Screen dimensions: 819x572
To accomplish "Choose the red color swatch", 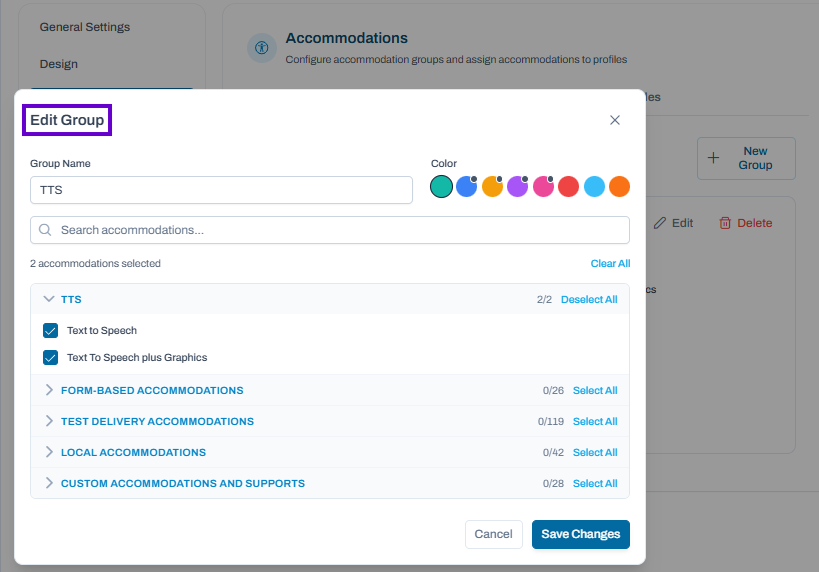I will click(x=568, y=186).
